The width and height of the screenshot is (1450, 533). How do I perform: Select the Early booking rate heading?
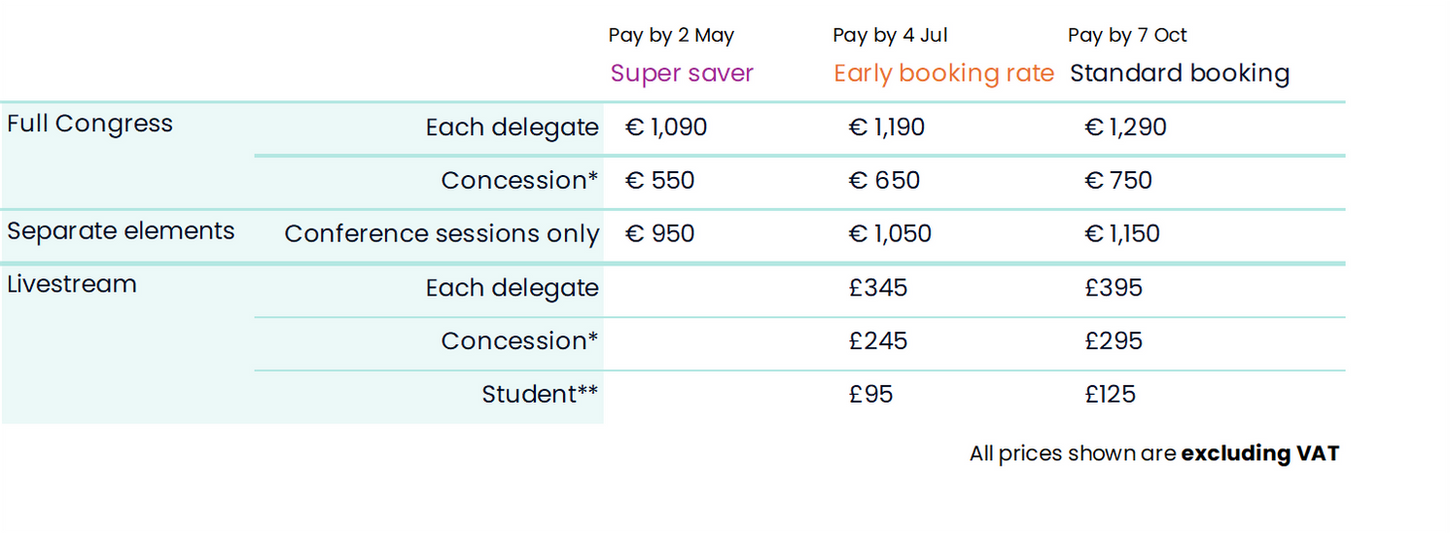943,73
